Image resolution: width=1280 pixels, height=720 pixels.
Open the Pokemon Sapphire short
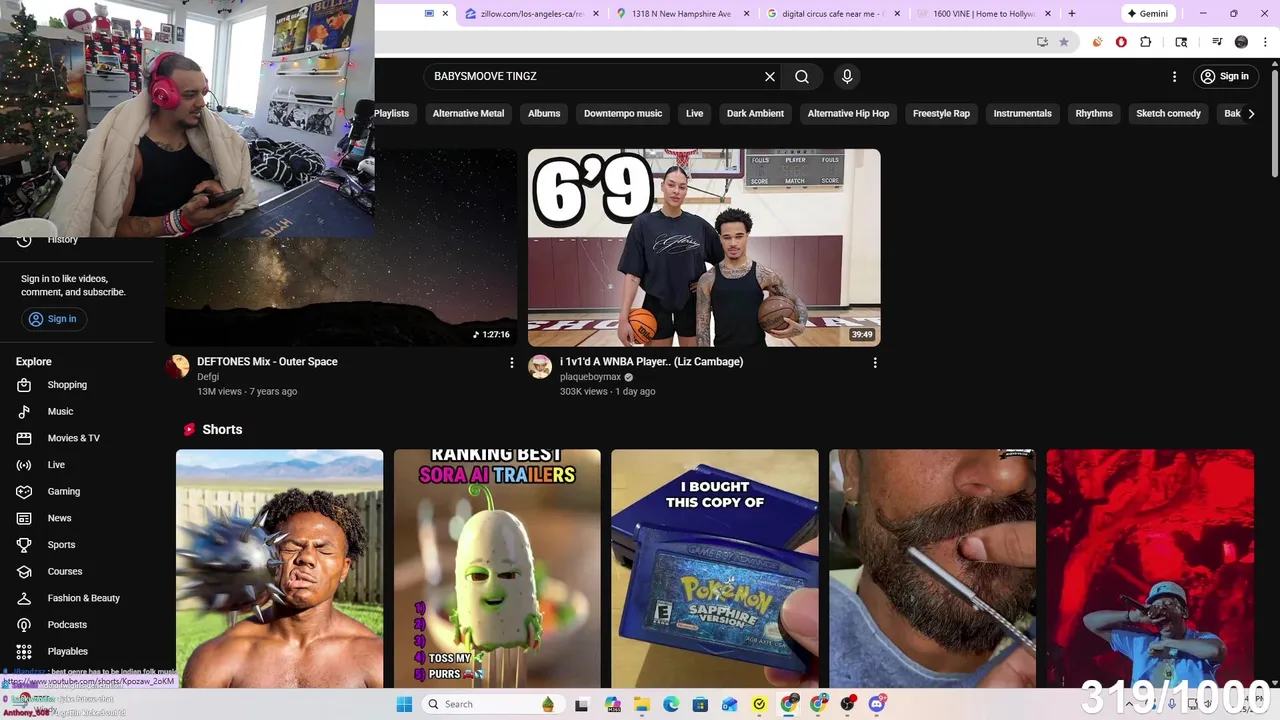[x=715, y=568]
